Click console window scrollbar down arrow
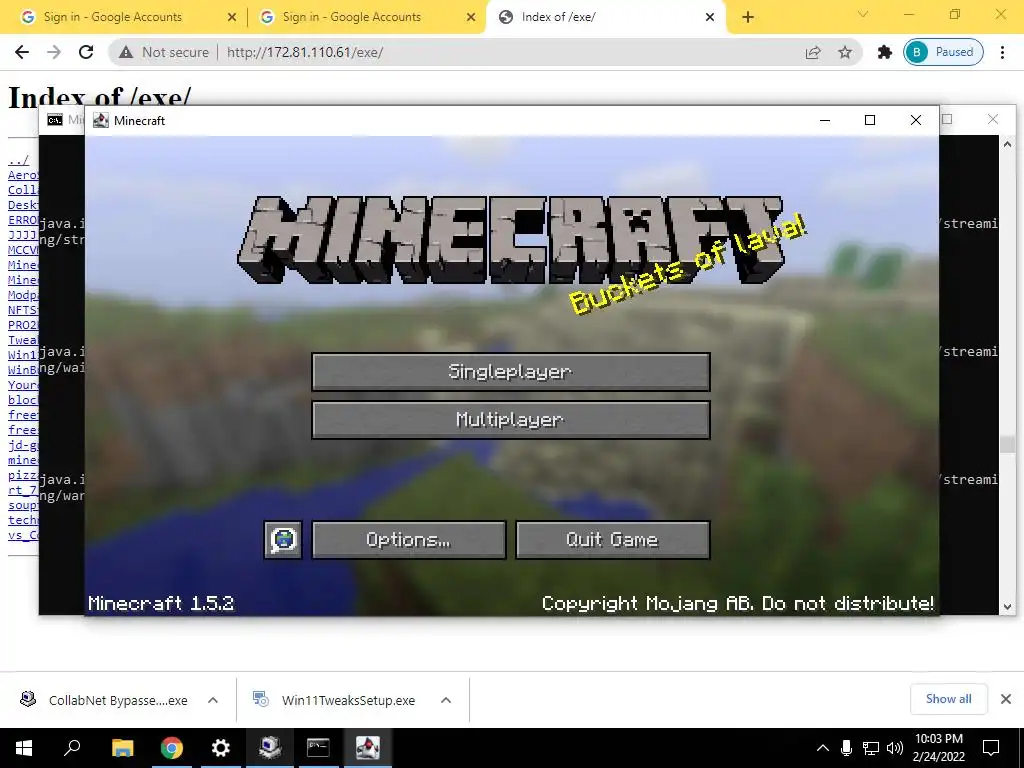 1007,607
